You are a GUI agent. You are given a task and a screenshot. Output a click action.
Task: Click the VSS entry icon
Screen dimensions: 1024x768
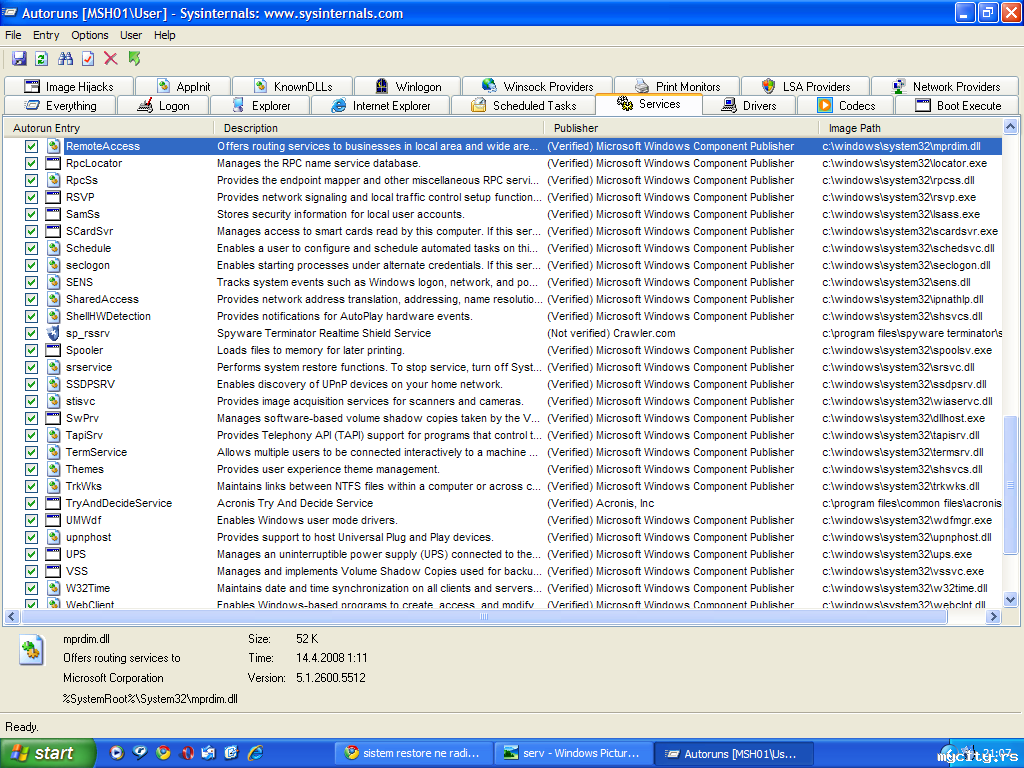tap(53, 571)
